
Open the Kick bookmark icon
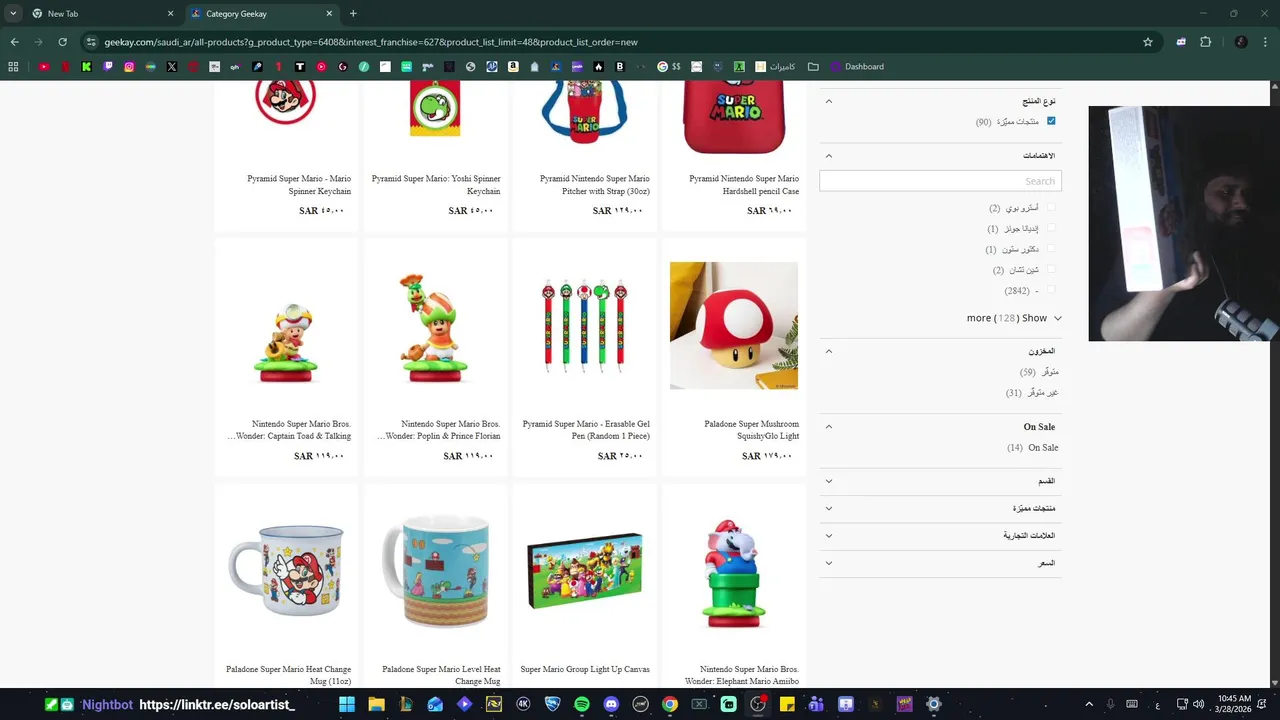coord(87,67)
